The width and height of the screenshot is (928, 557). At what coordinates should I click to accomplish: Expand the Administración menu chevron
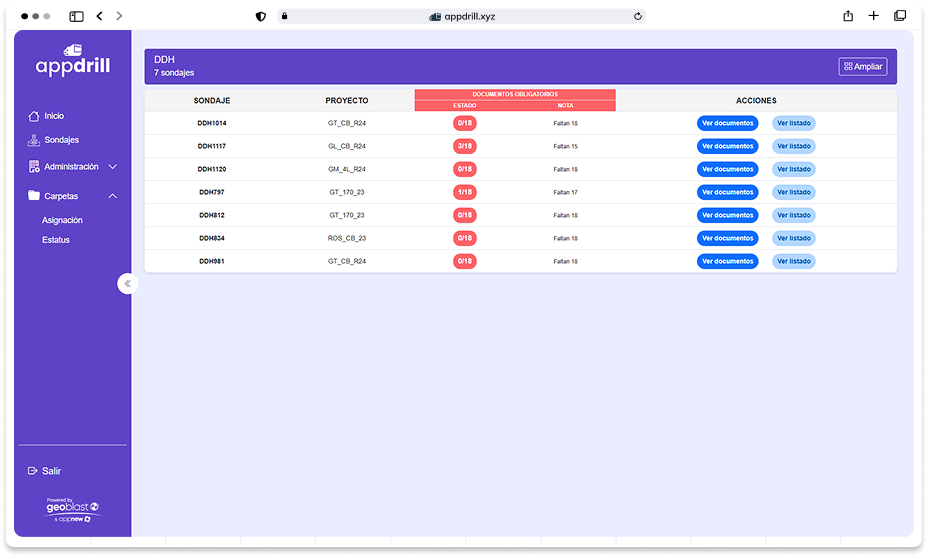point(113,167)
